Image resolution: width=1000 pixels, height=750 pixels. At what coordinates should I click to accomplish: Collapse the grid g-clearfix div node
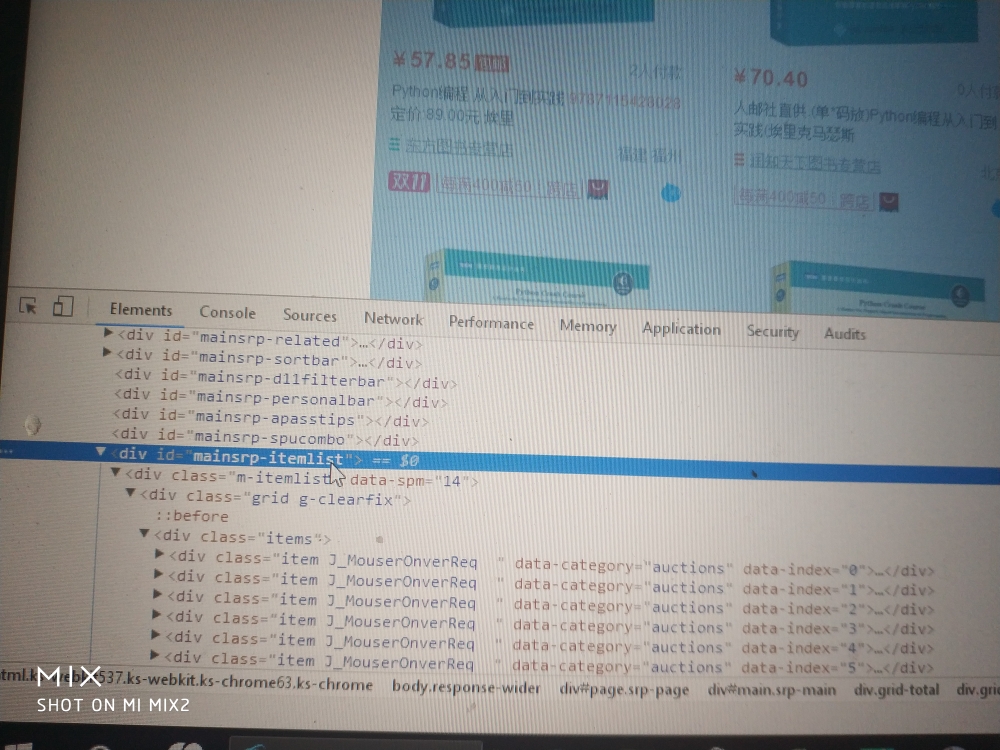130,493
